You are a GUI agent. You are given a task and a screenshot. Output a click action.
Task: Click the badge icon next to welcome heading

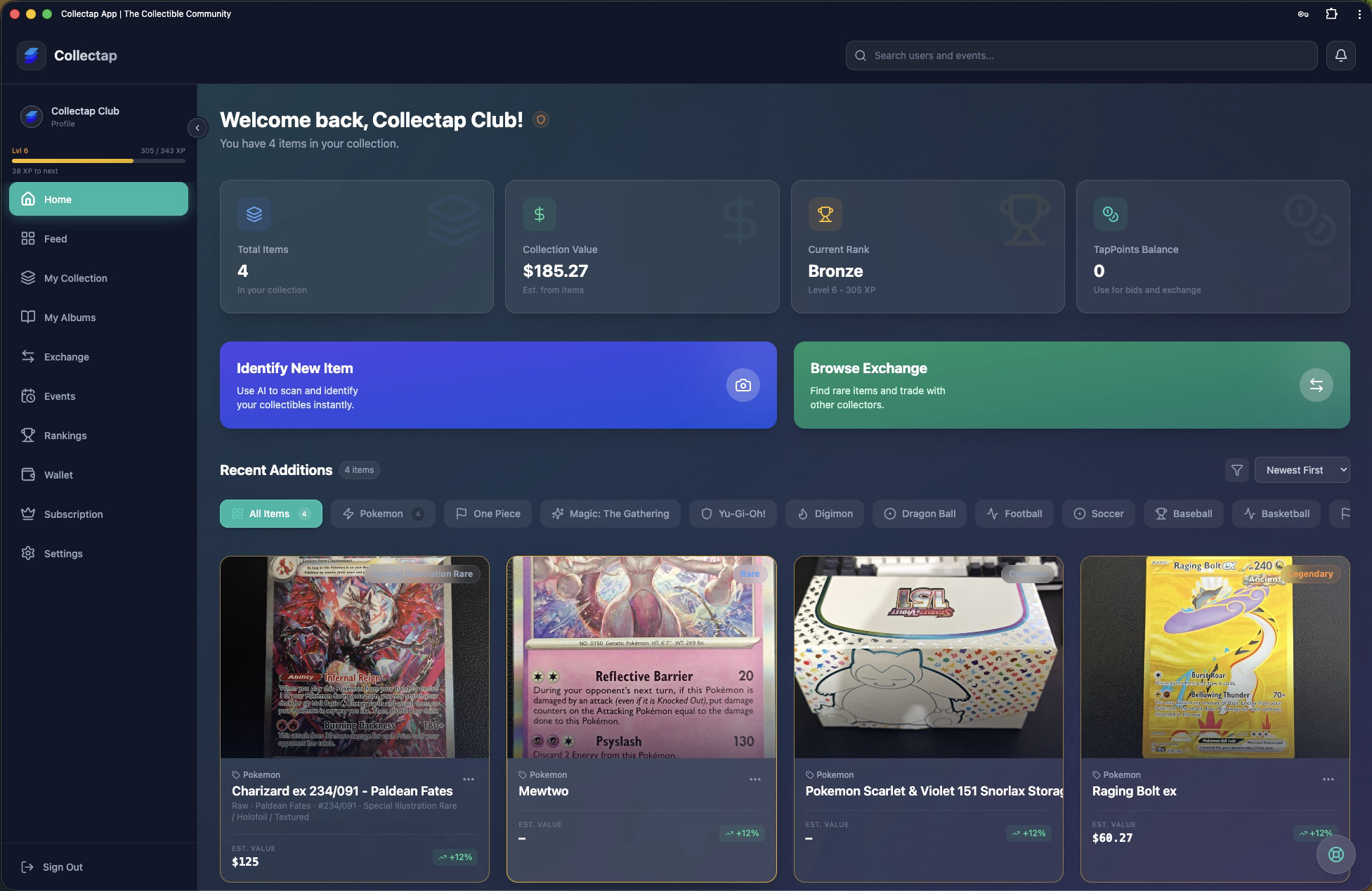[x=540, y=119]
